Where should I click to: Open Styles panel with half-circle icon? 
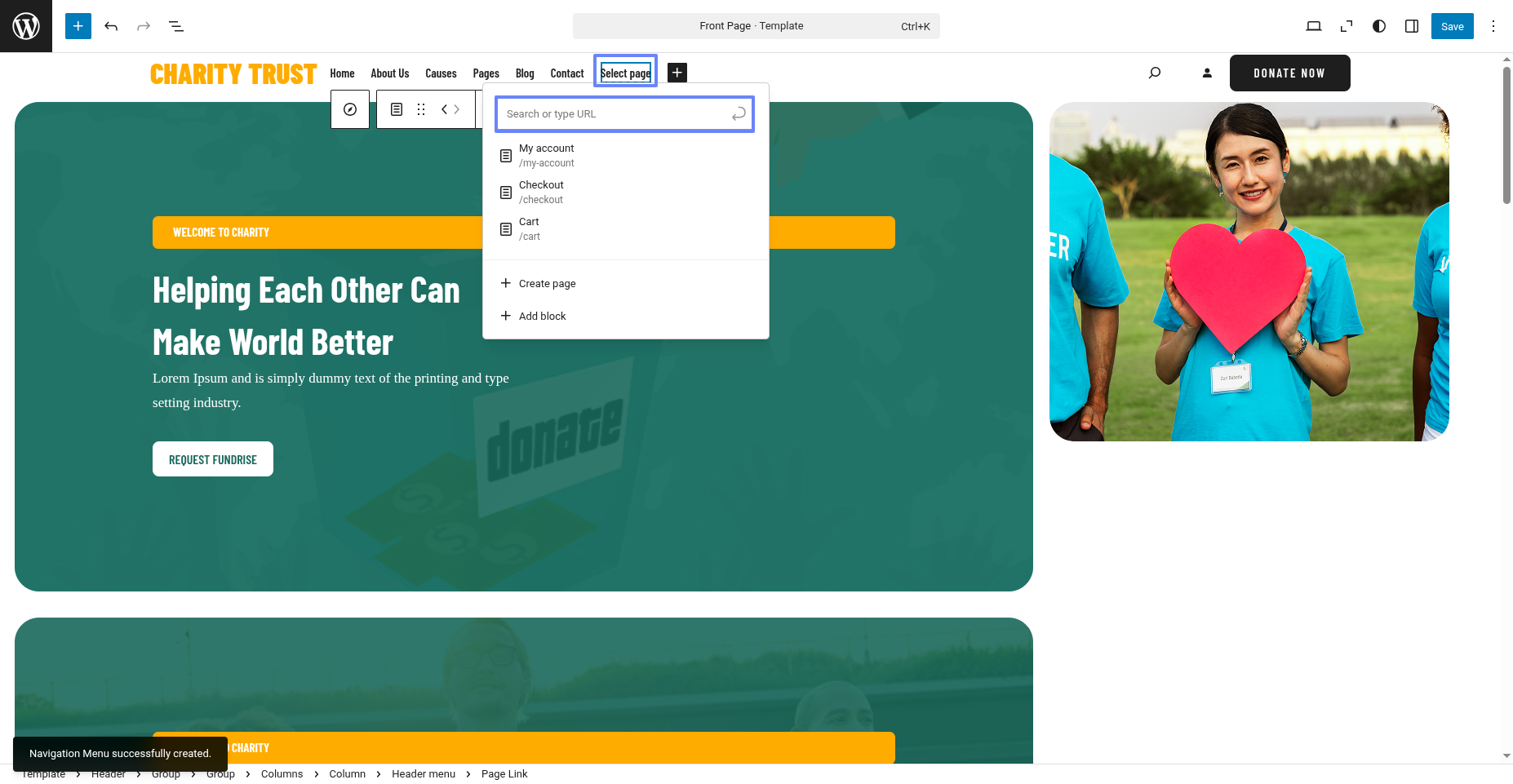point(1378,26)
